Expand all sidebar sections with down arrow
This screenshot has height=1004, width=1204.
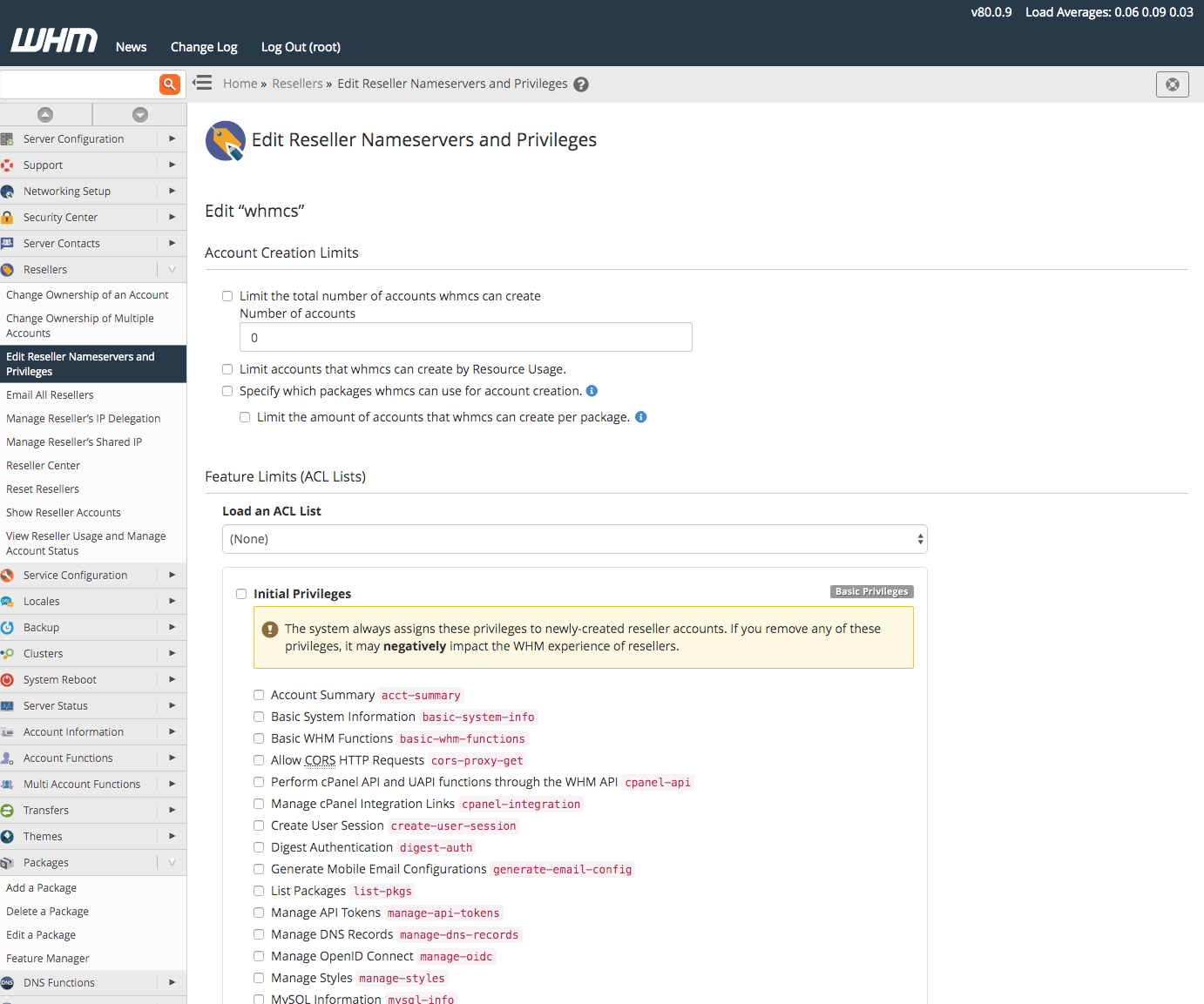tap(140, 114)
